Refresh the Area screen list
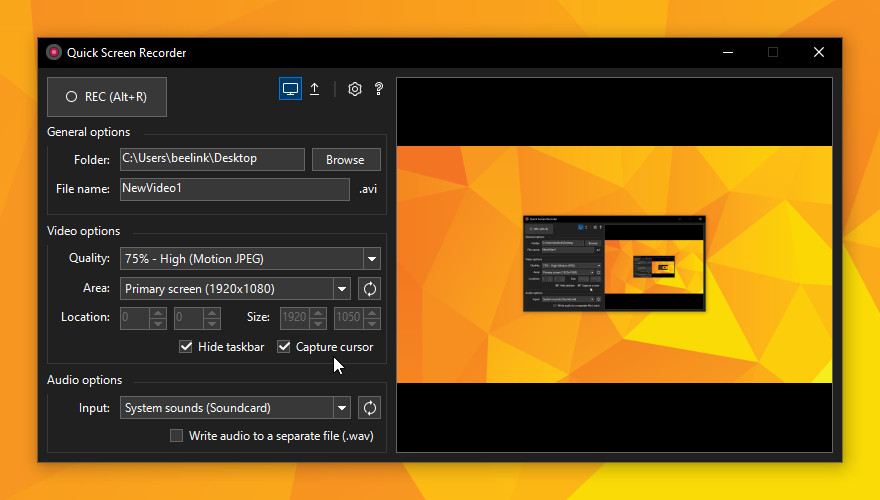The width and height of the screenshot is (880, 500). pyautogui.click(x=369, y=289)
